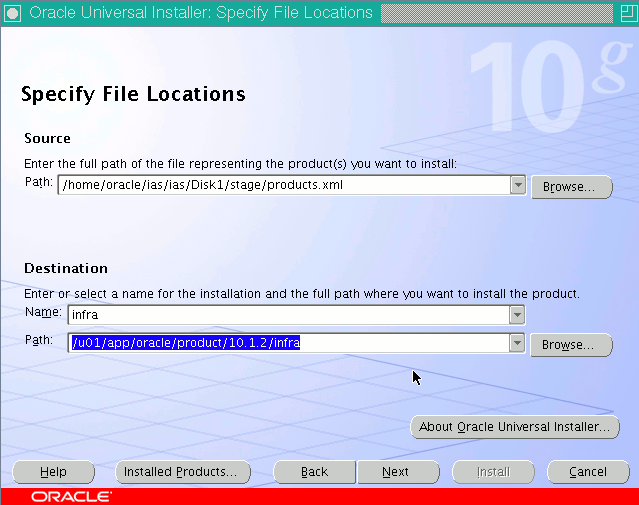This screenshot has height=505, width=639.
Task: Cancel the installation
Action: click(x=588, y=472)
